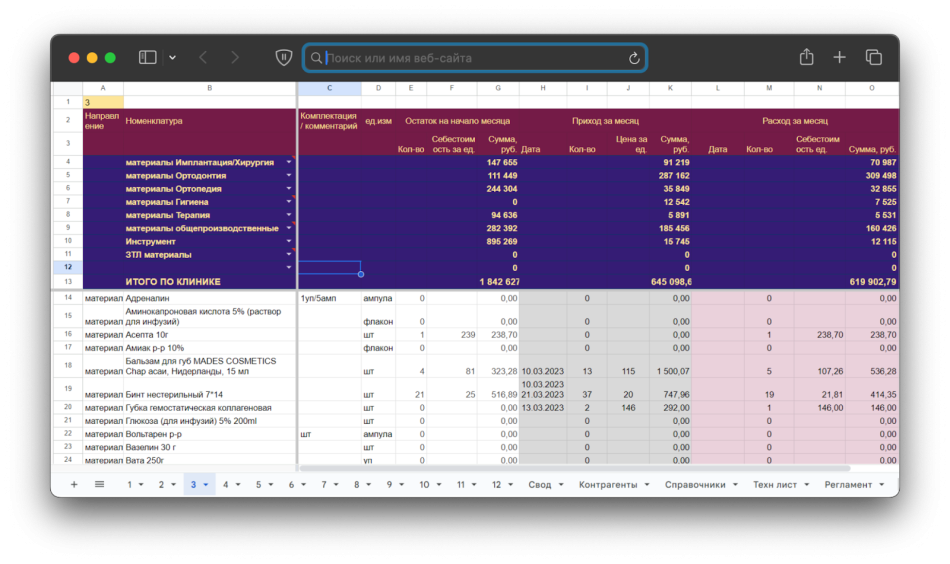Open the Свод sheet tab
This screenshot has width=950, height=564.
(539, 485)
